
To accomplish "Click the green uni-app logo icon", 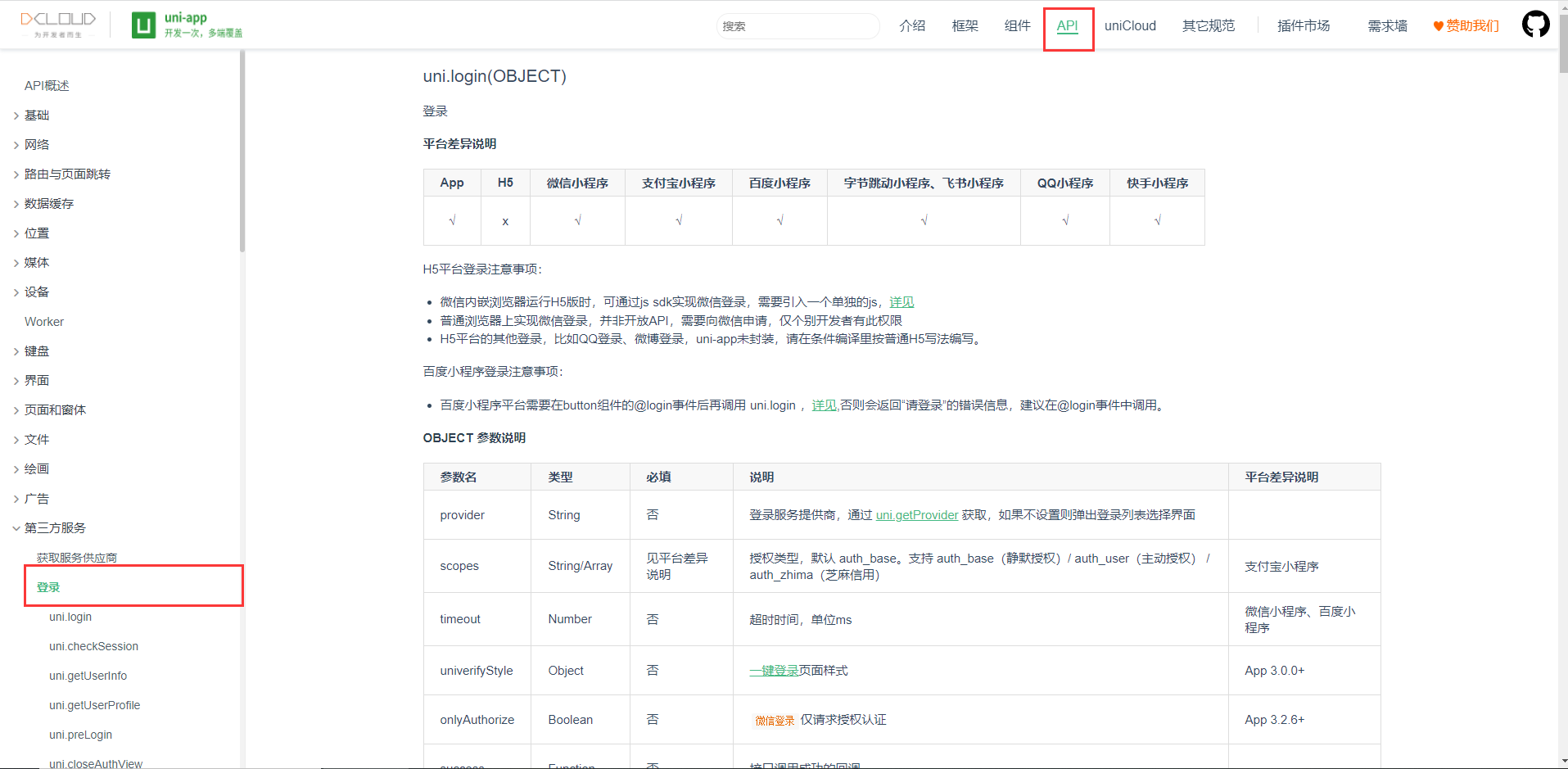I will tap(143, 24).
